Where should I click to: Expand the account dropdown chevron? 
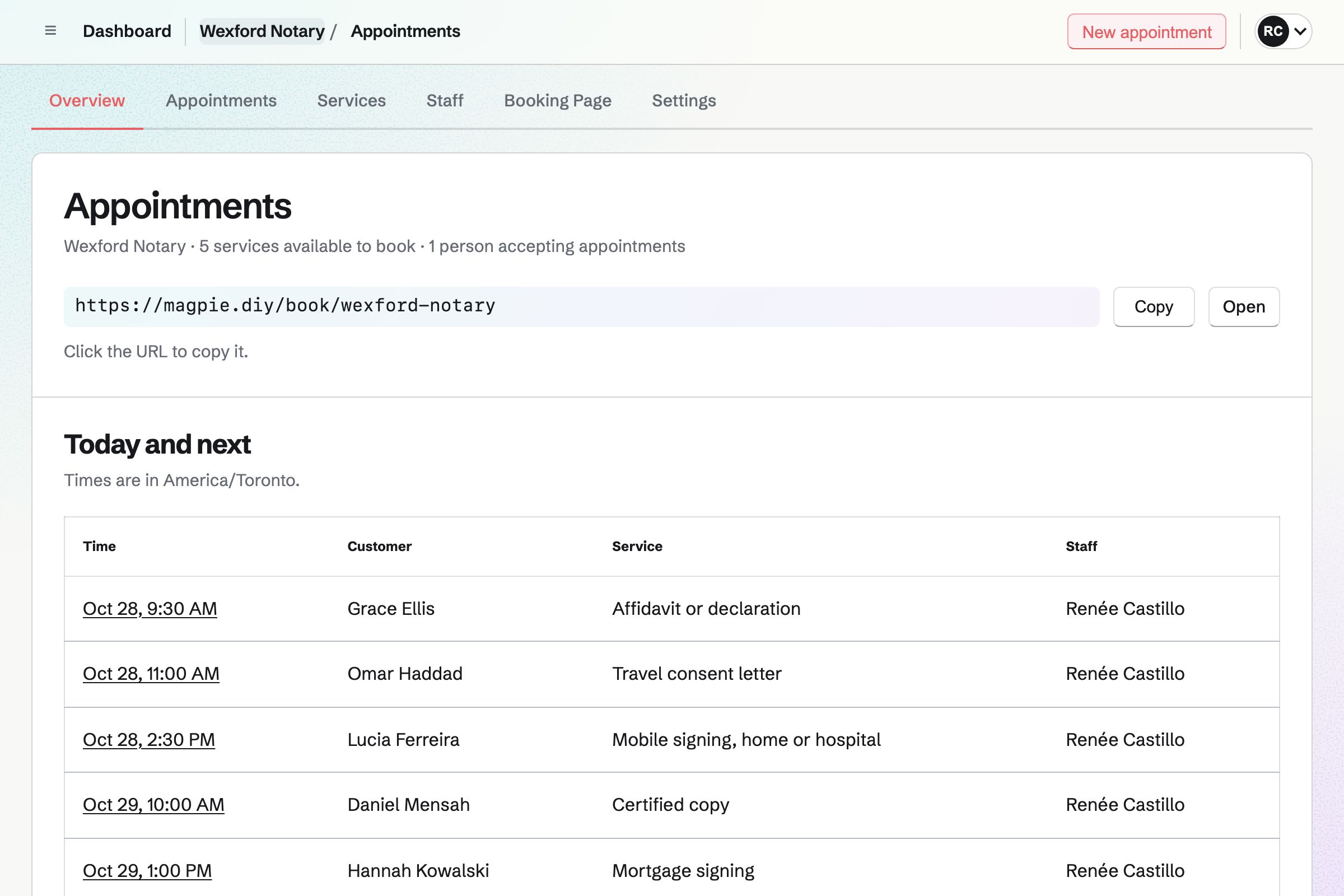(x=1300, y=31)
